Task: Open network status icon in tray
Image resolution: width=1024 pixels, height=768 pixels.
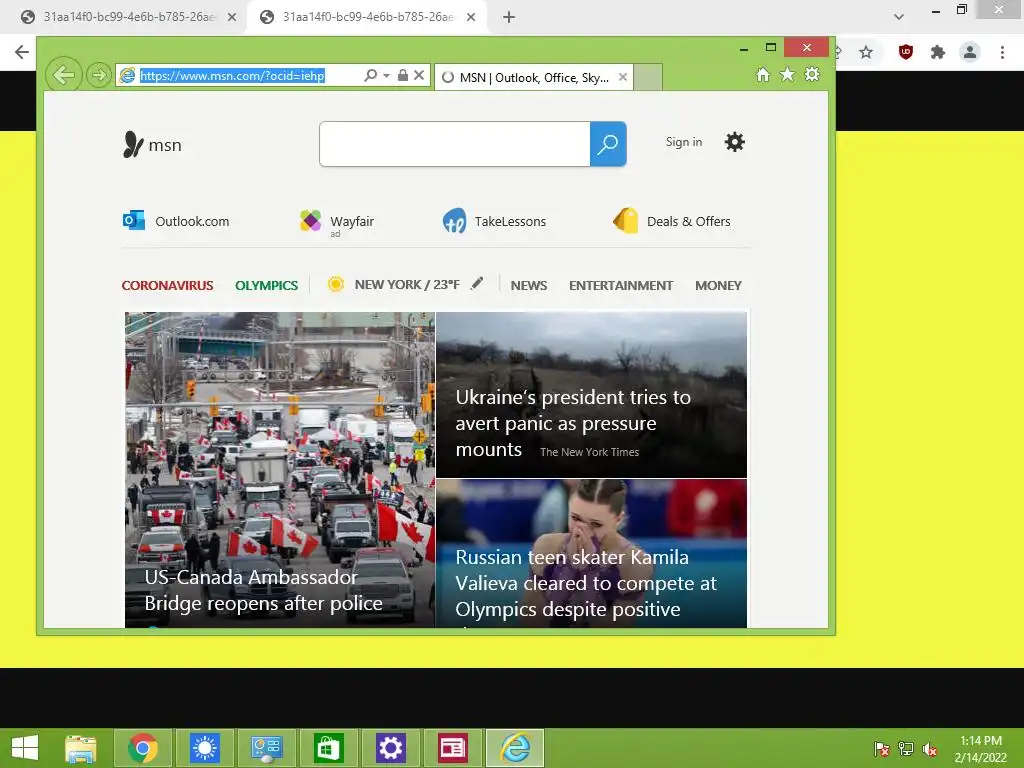Action: coord(906,749)
